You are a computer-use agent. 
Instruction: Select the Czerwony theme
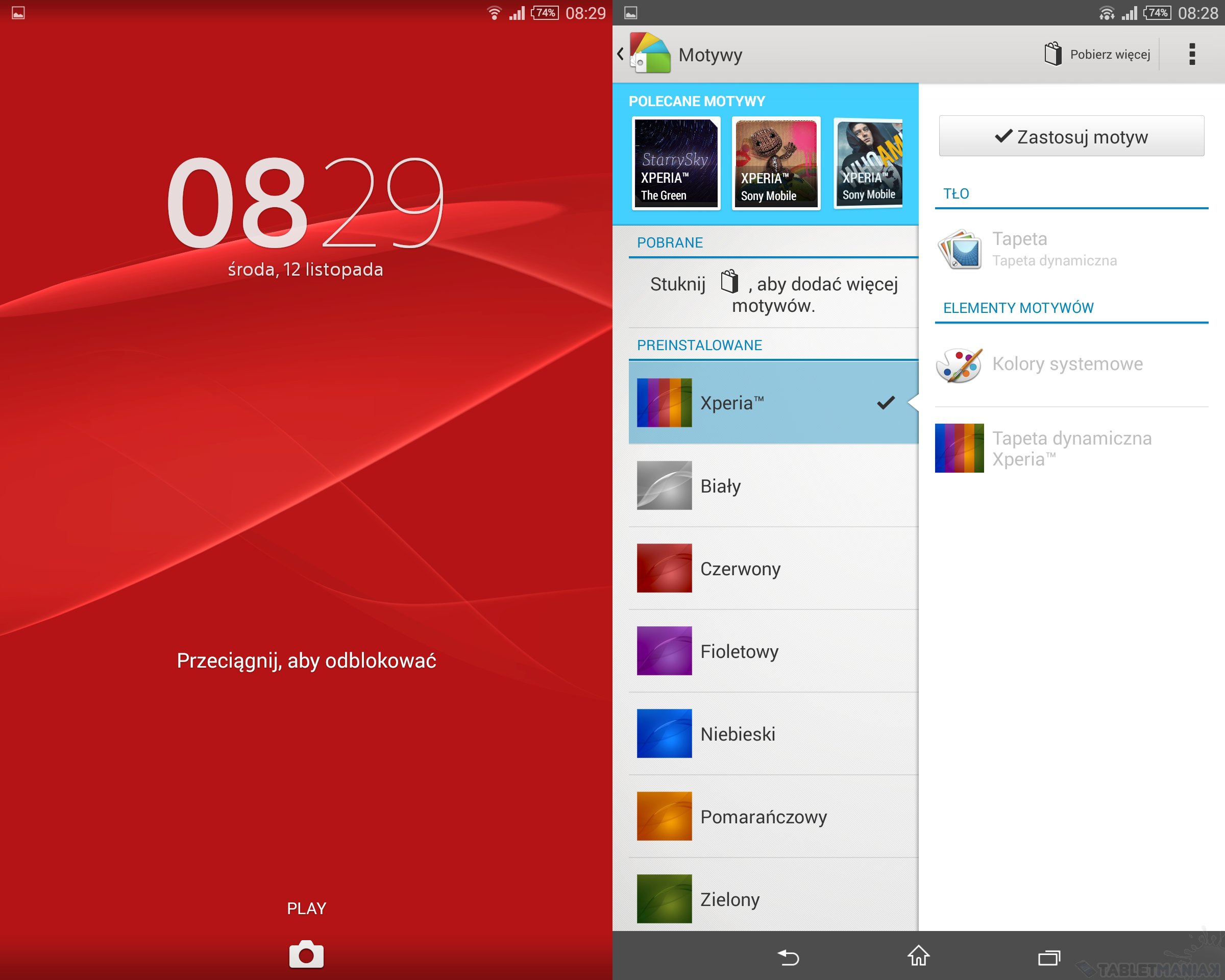click(773, 569)
